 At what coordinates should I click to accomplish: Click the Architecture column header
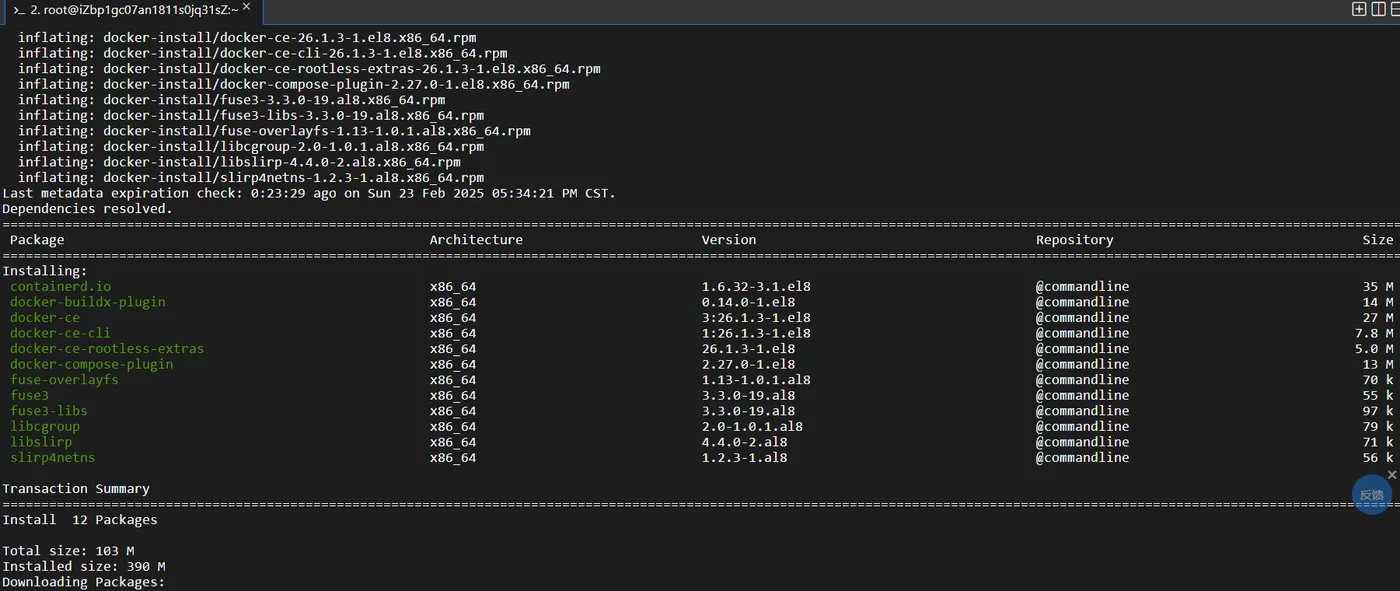click(476, 240)
